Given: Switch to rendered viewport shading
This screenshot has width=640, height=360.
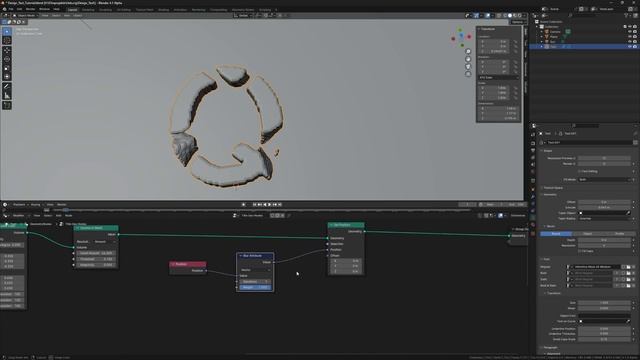Looking at the screenshot, I should pos(520,16).
